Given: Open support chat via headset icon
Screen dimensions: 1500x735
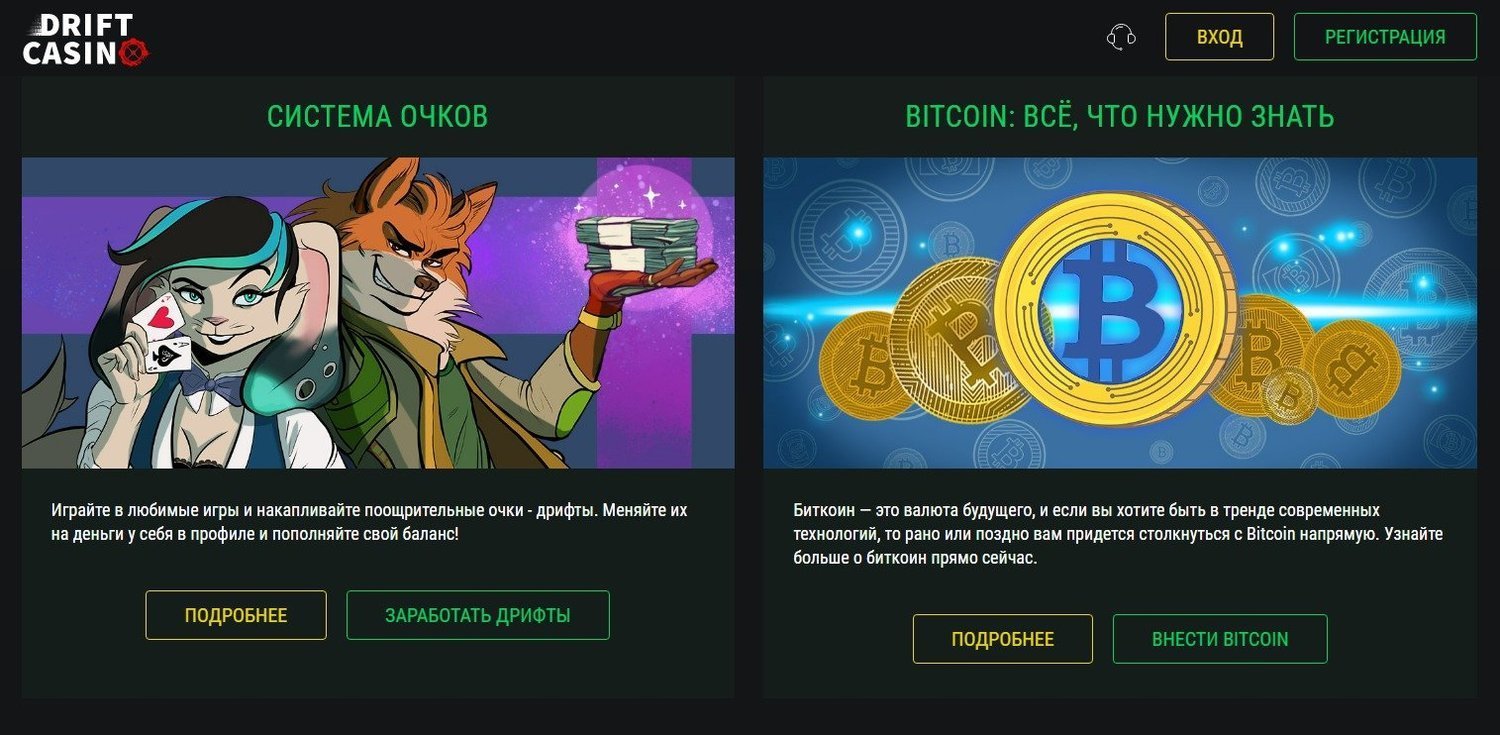Looking at the screenshot, I should click(x=1121, y=38).
